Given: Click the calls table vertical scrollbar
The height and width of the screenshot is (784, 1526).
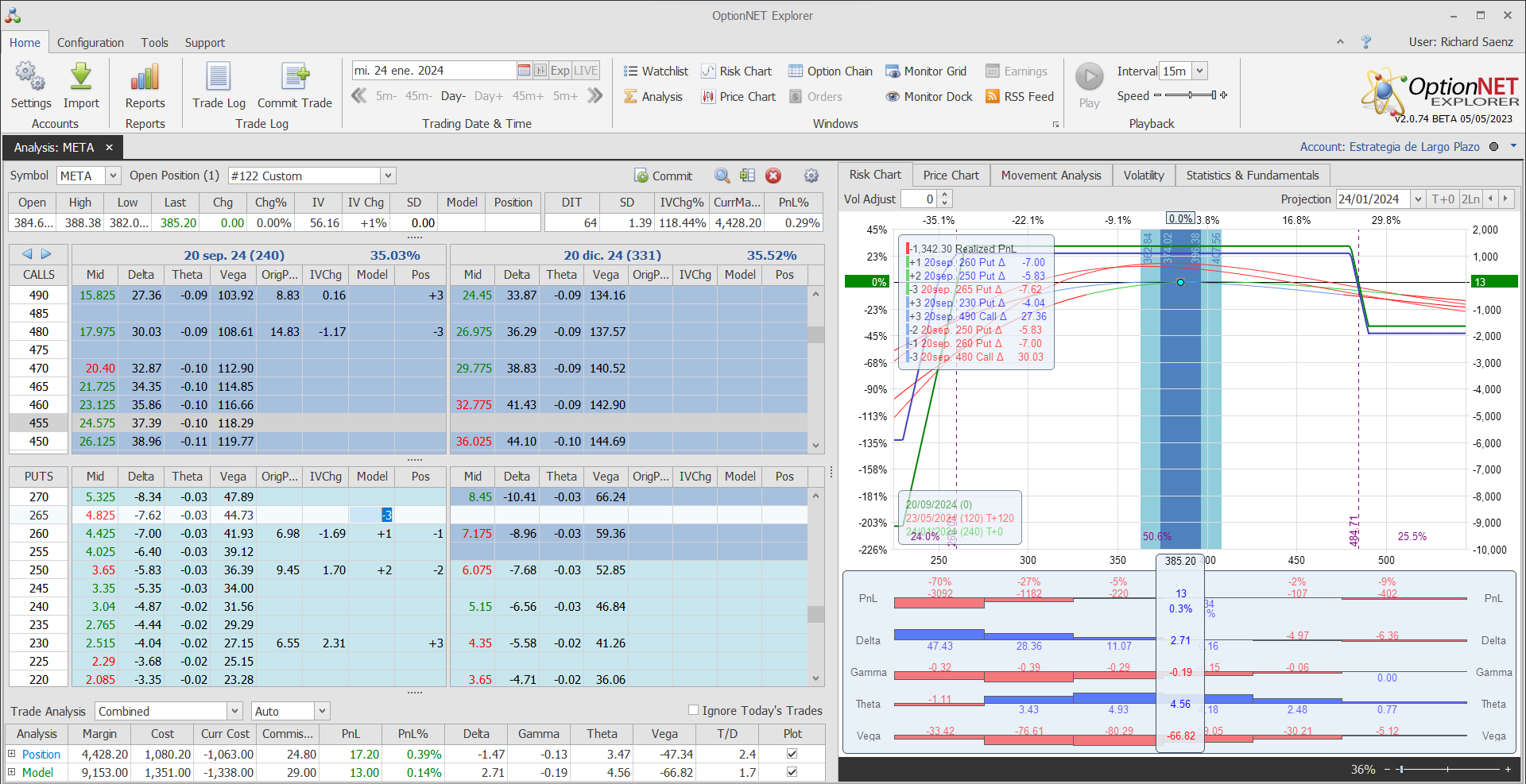Looking at the screenshot, I should (815, 369).
